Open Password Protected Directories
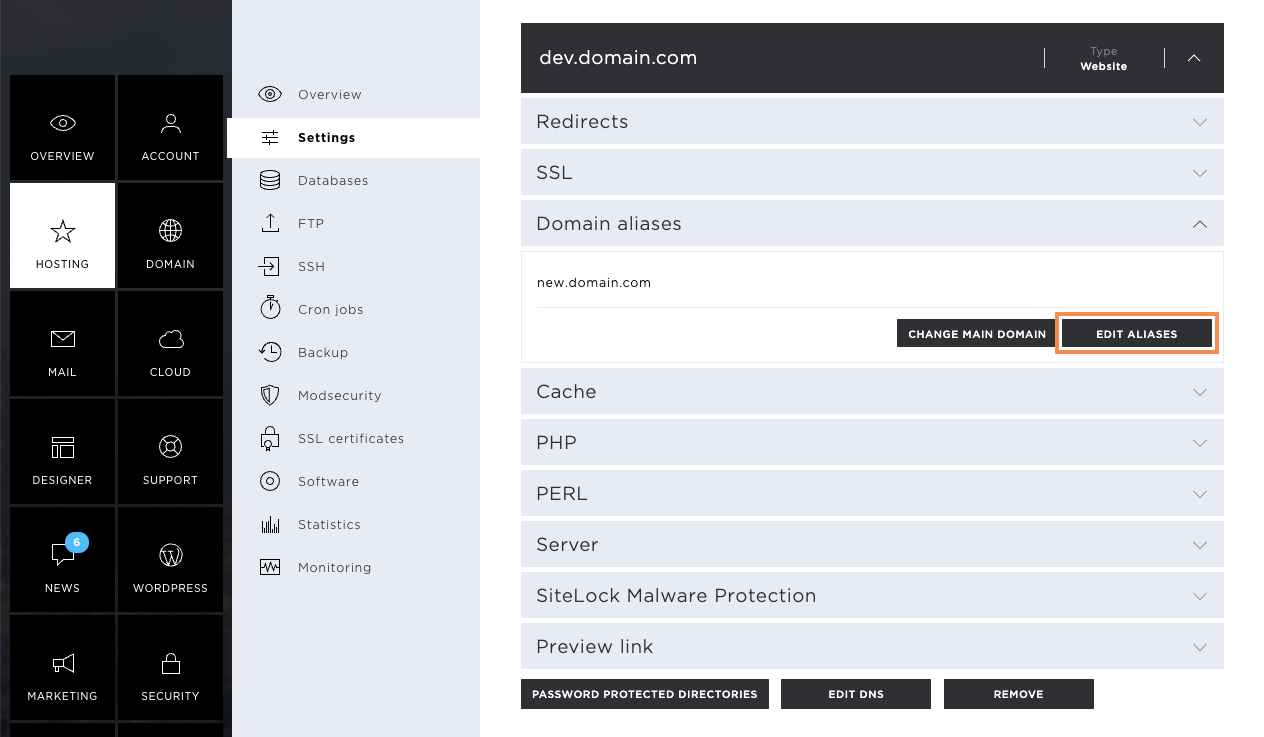Image resolution: width=1264 pixels, height=737 pixels. click(x=645, y=694)
